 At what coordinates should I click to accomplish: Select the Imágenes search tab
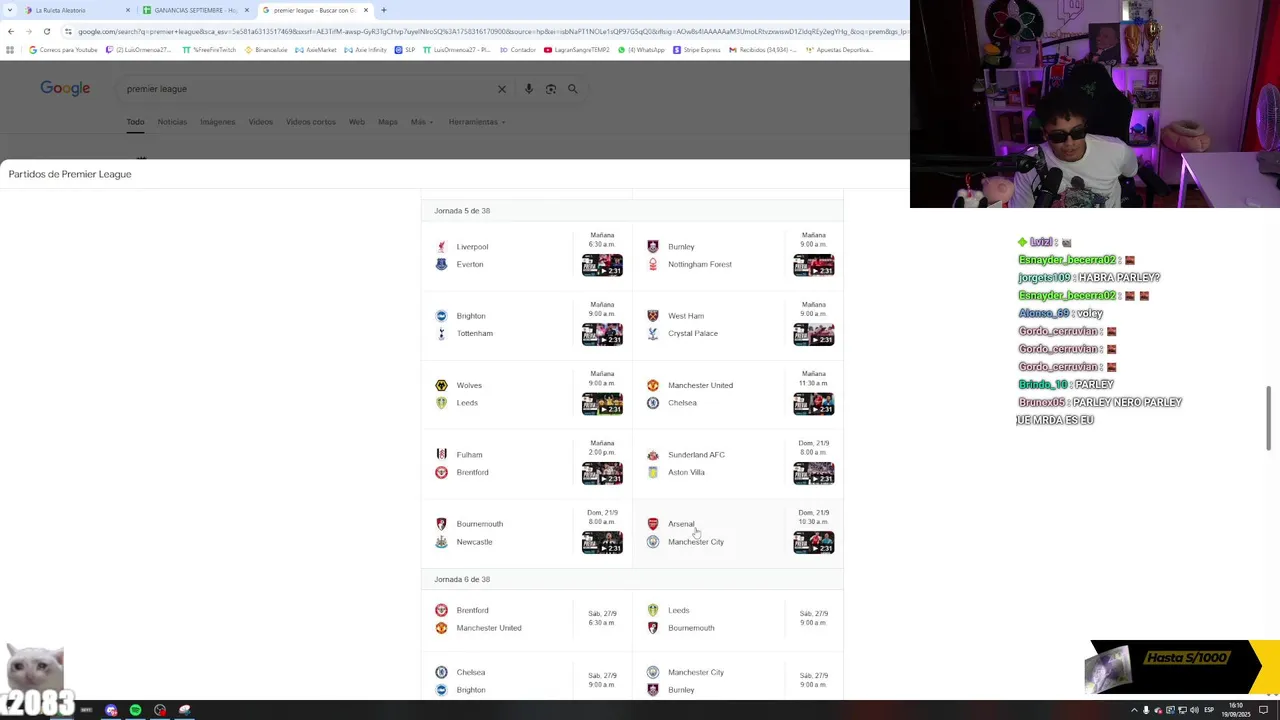point(217,122)
